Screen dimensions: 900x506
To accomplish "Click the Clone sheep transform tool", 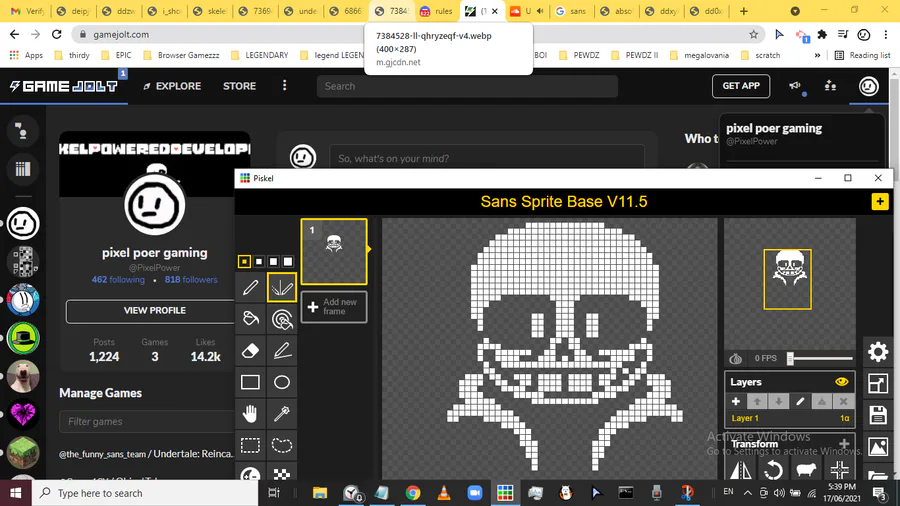I will tap(806, 470).
